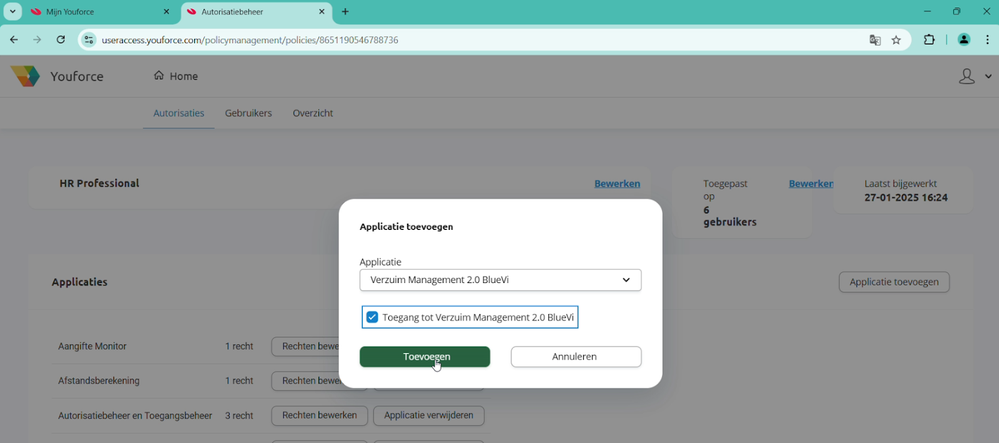
Task: Bookmark this page with star icon
Action: (x=896, y=40)
